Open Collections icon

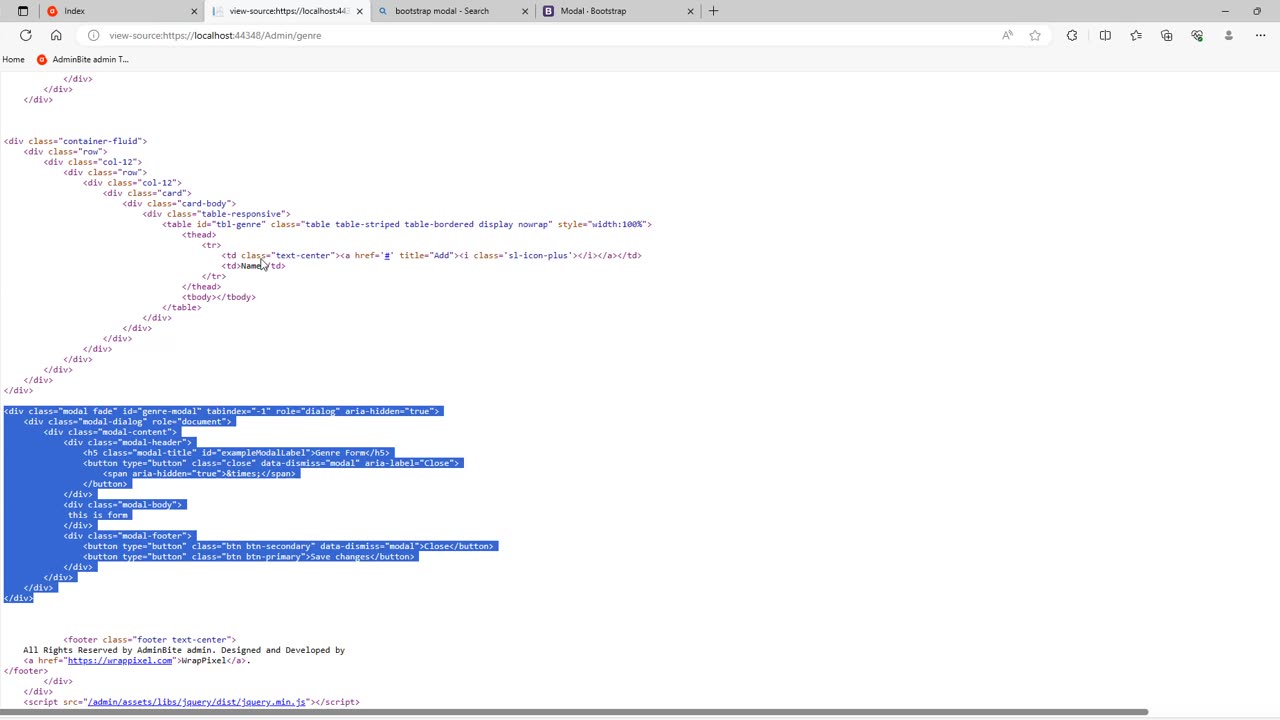coord(1166,35)
